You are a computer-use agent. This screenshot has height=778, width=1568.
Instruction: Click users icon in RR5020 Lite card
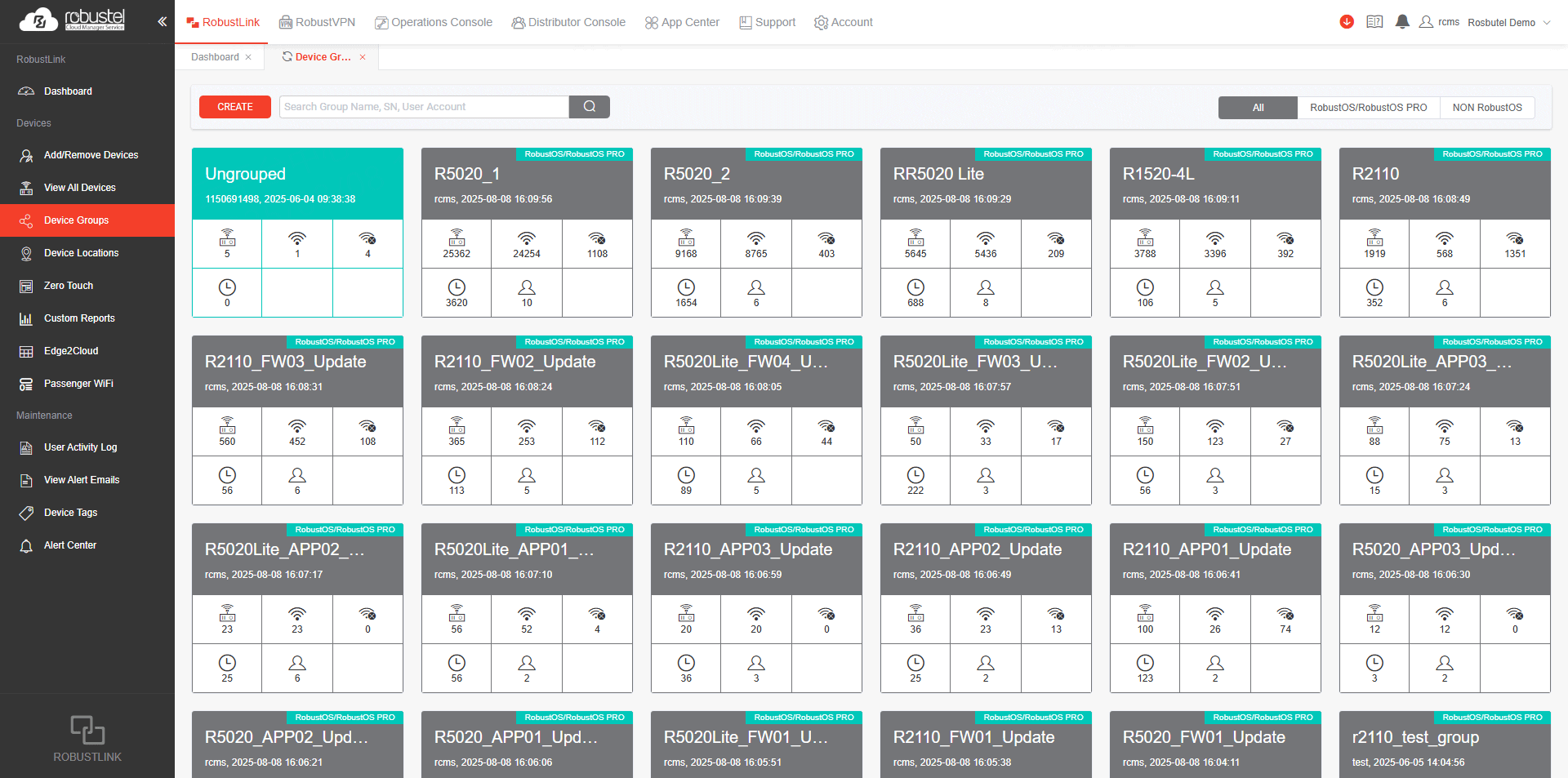(x=986, y=288)
